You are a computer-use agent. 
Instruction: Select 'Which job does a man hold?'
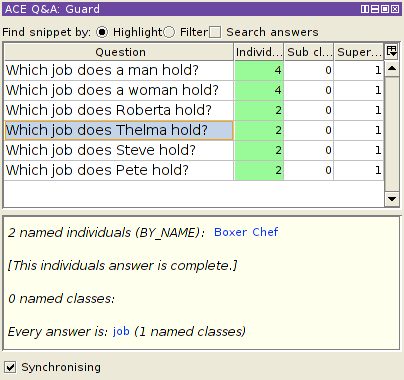tap(119, 70)
